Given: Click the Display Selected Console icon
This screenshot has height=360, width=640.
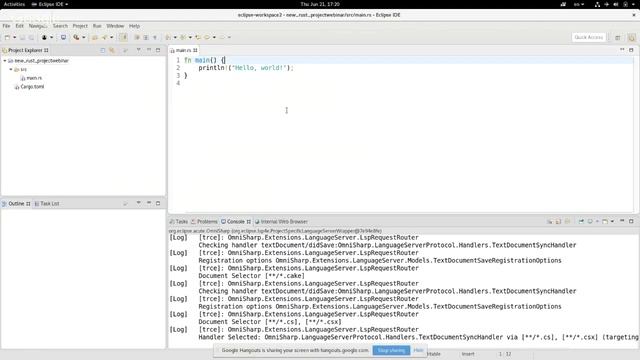Looking at the screenshot, I should click(590, 221).
